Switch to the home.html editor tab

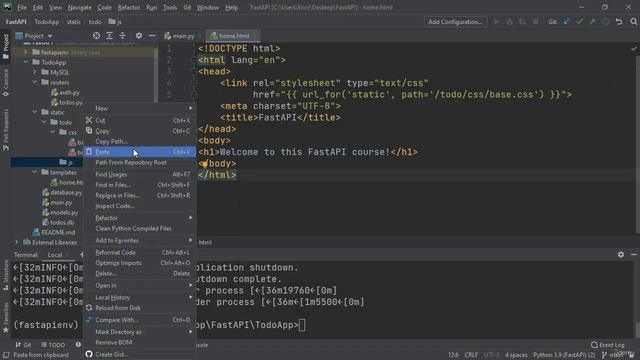pos(233,36)
